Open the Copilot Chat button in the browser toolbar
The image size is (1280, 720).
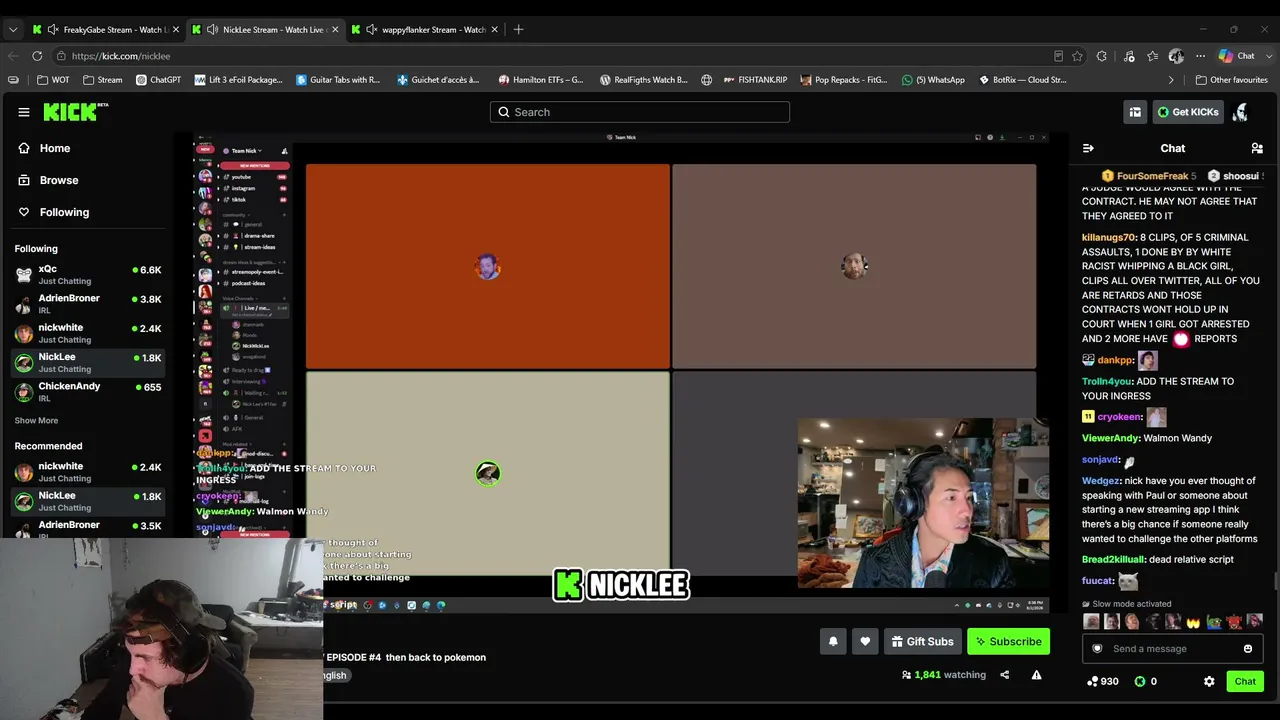1237,56
